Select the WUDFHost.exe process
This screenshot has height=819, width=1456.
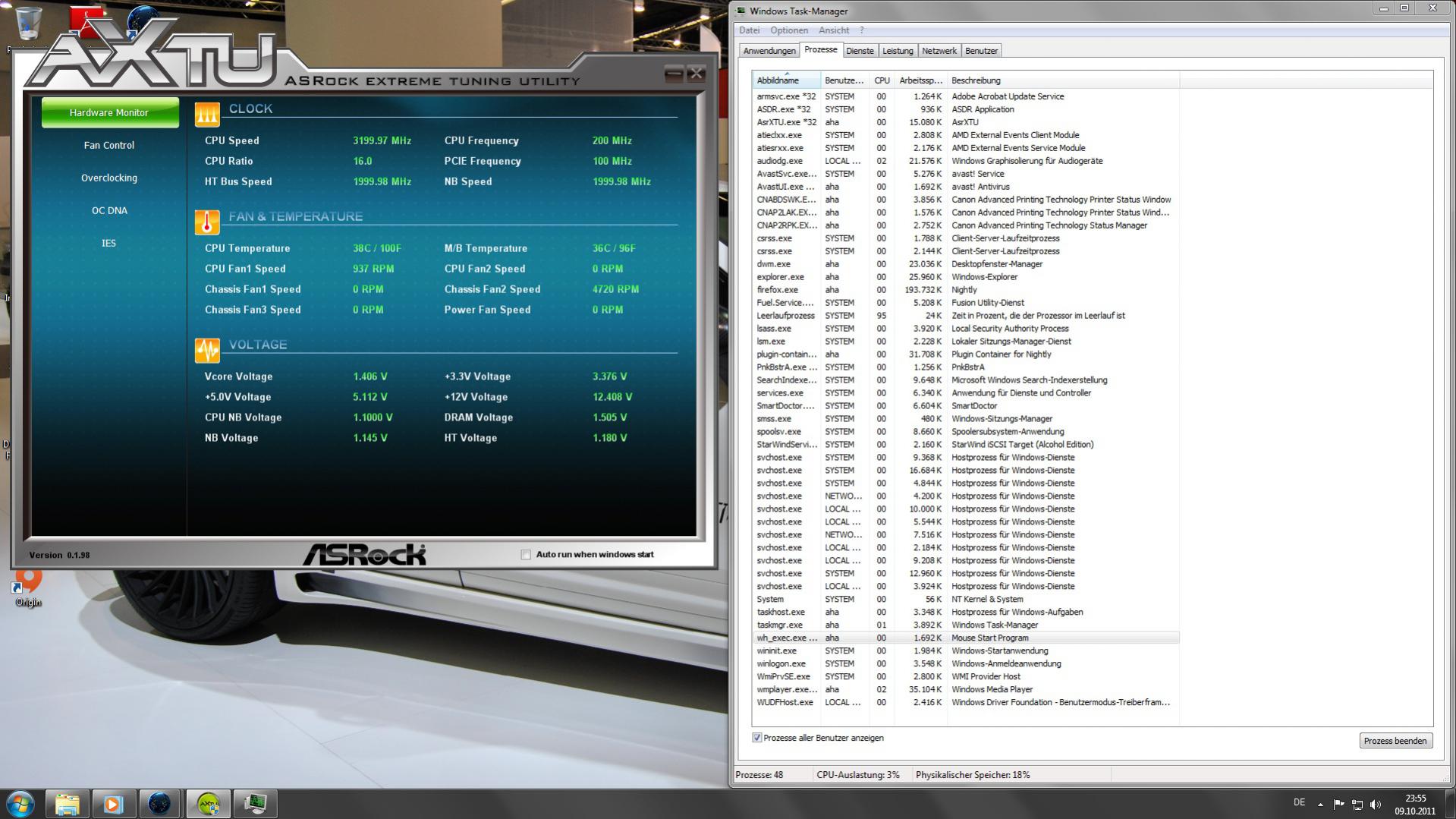[966, 703]
